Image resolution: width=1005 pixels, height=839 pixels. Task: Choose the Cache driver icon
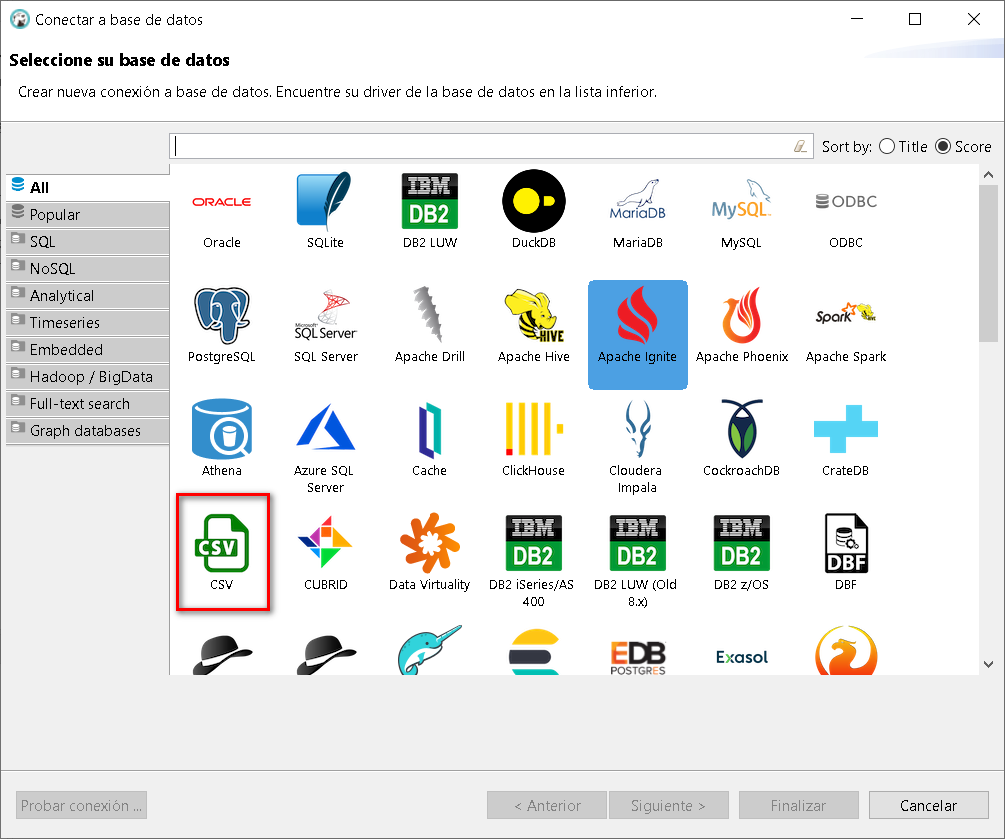pyautogui.click(x=429, y=429)
